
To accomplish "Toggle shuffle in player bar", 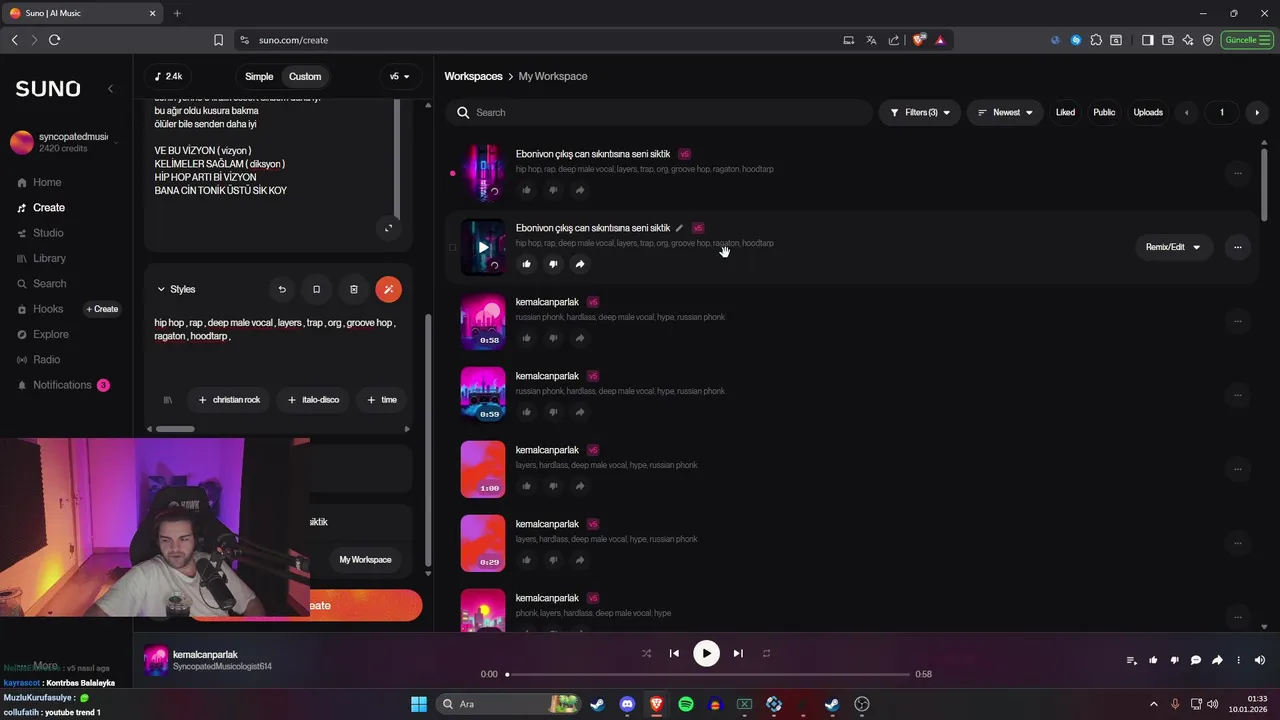I will [x=646, y=654].
